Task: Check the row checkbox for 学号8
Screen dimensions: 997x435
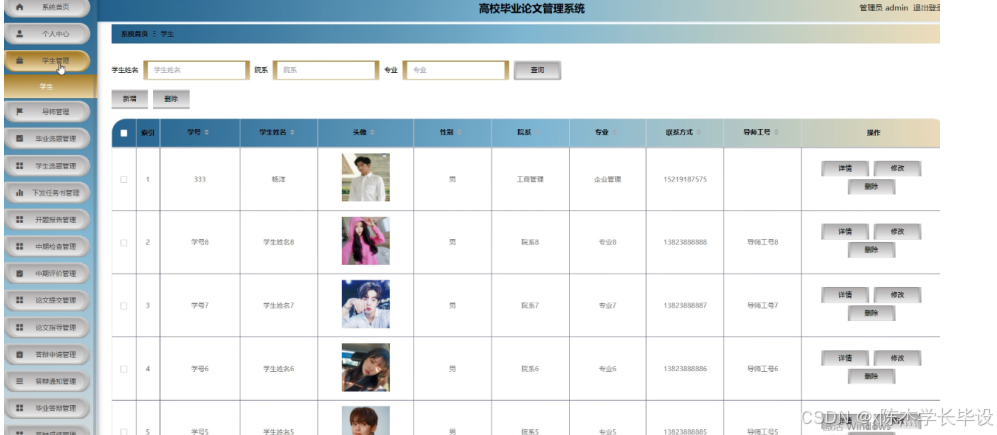Action: [x=124, y=242]
